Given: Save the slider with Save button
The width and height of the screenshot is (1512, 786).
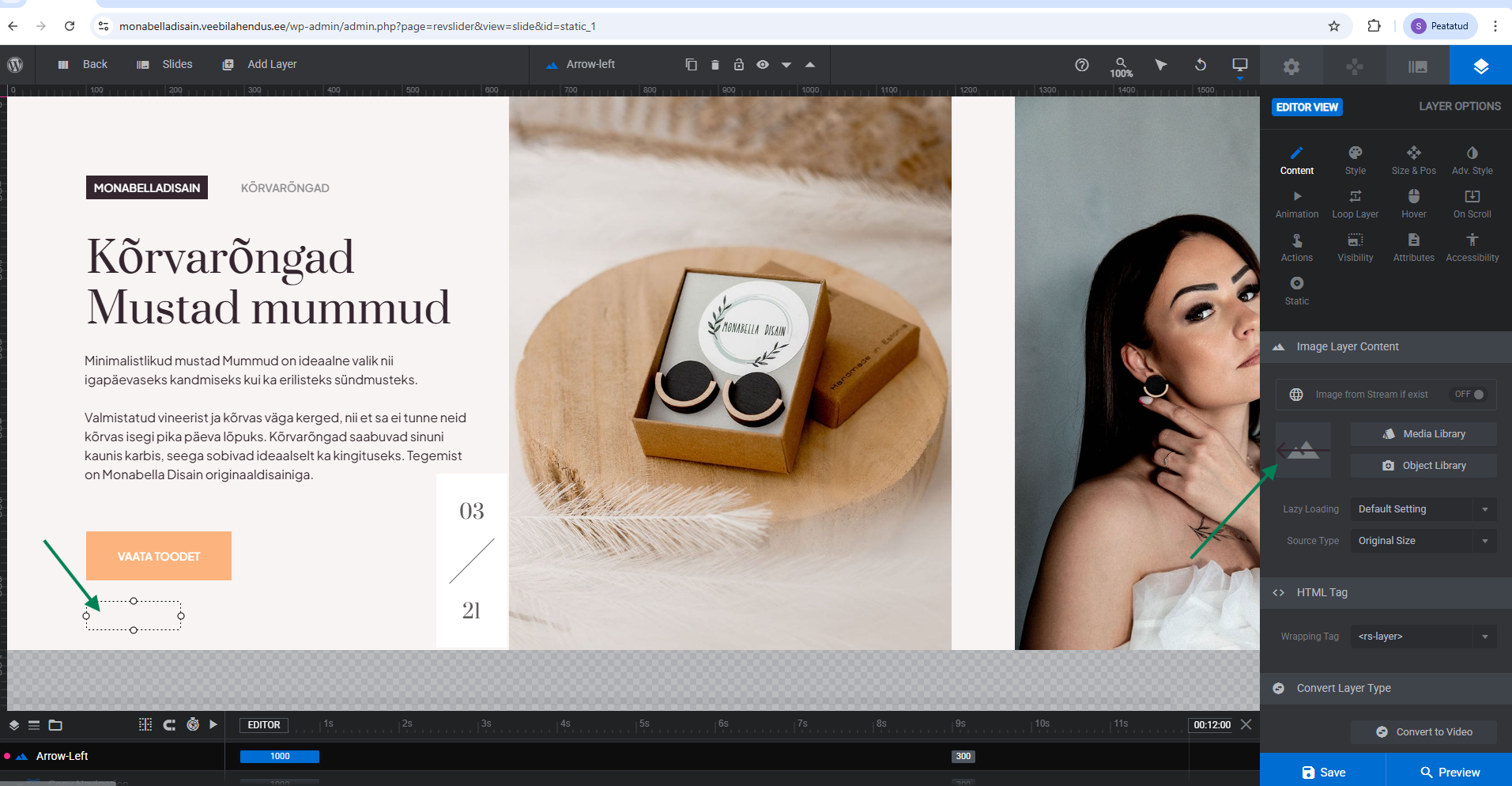Looking at the screenshot, I should pyautogui.click(x=1322, y=772).
